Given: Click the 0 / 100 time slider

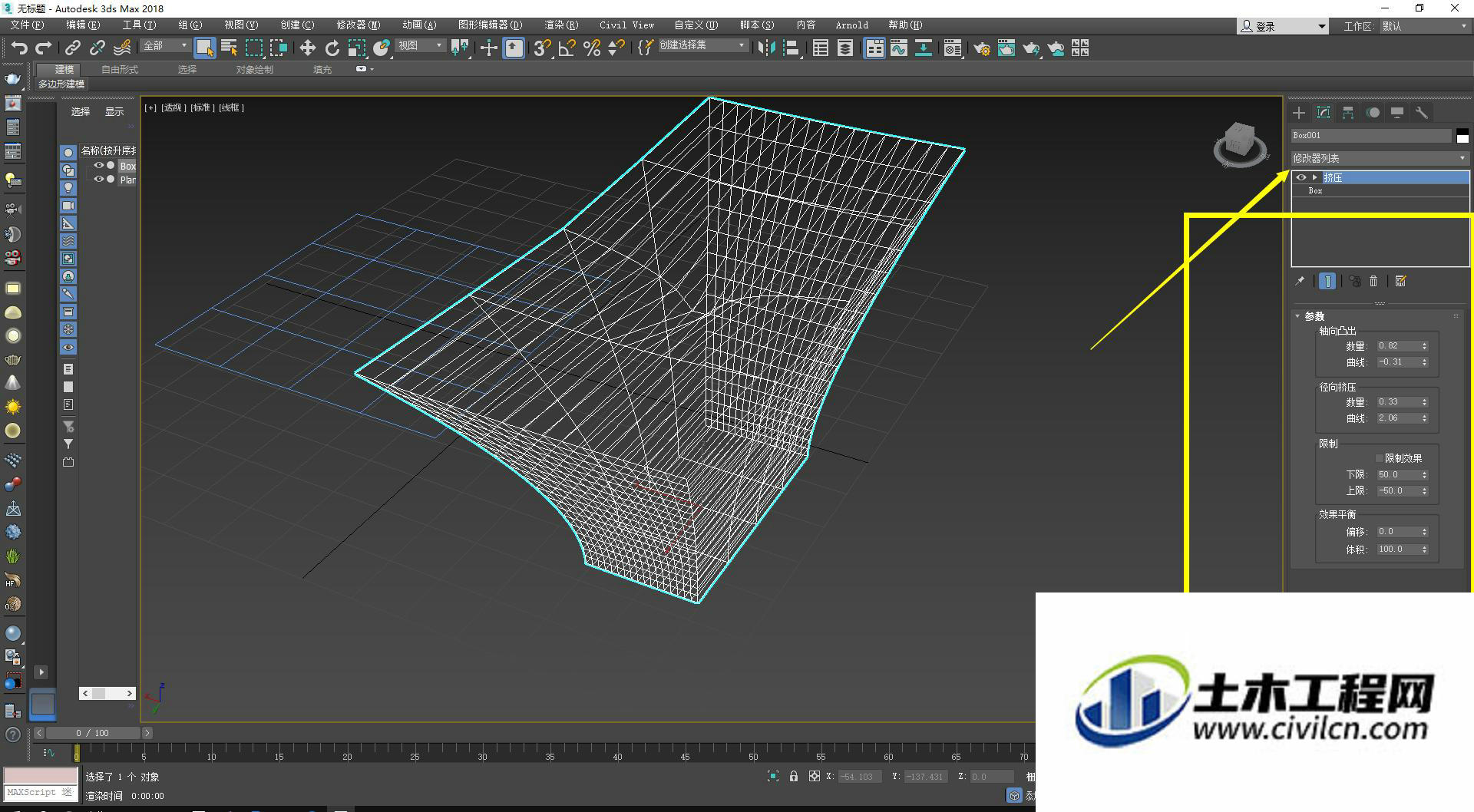Looking at the screenshot, I should [92, 733].
